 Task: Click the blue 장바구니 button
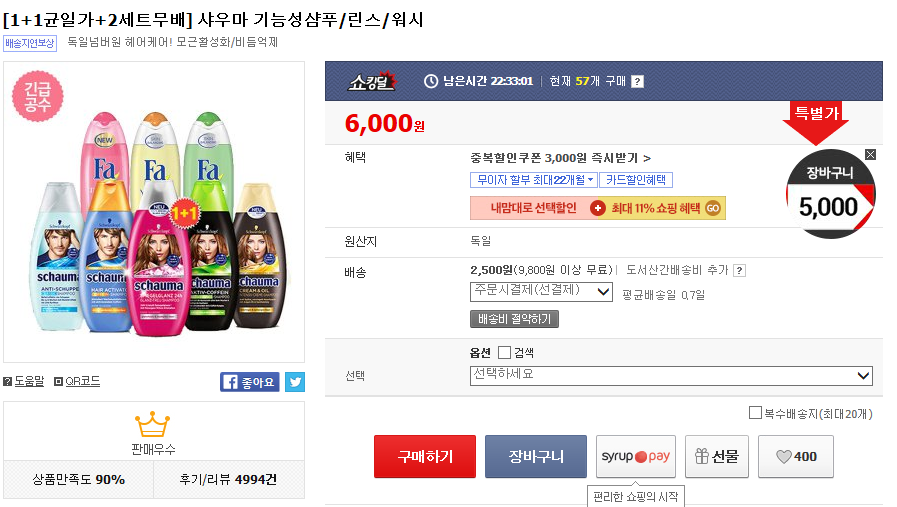point(536,457)
